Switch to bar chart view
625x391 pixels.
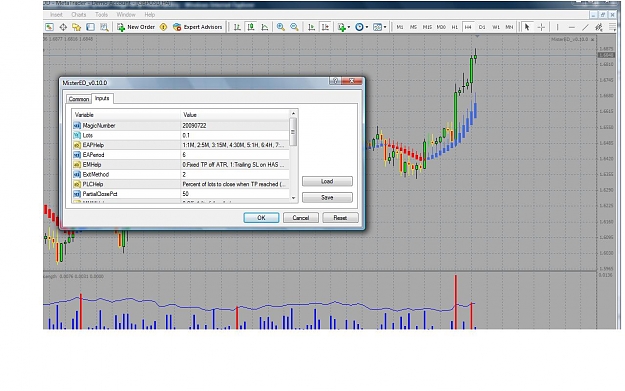[237, 27]
